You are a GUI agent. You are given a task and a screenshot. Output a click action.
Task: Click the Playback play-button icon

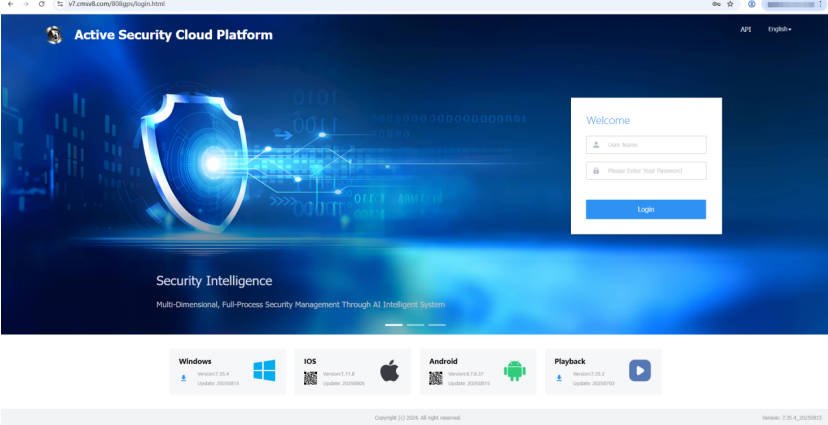pos(639,371)
